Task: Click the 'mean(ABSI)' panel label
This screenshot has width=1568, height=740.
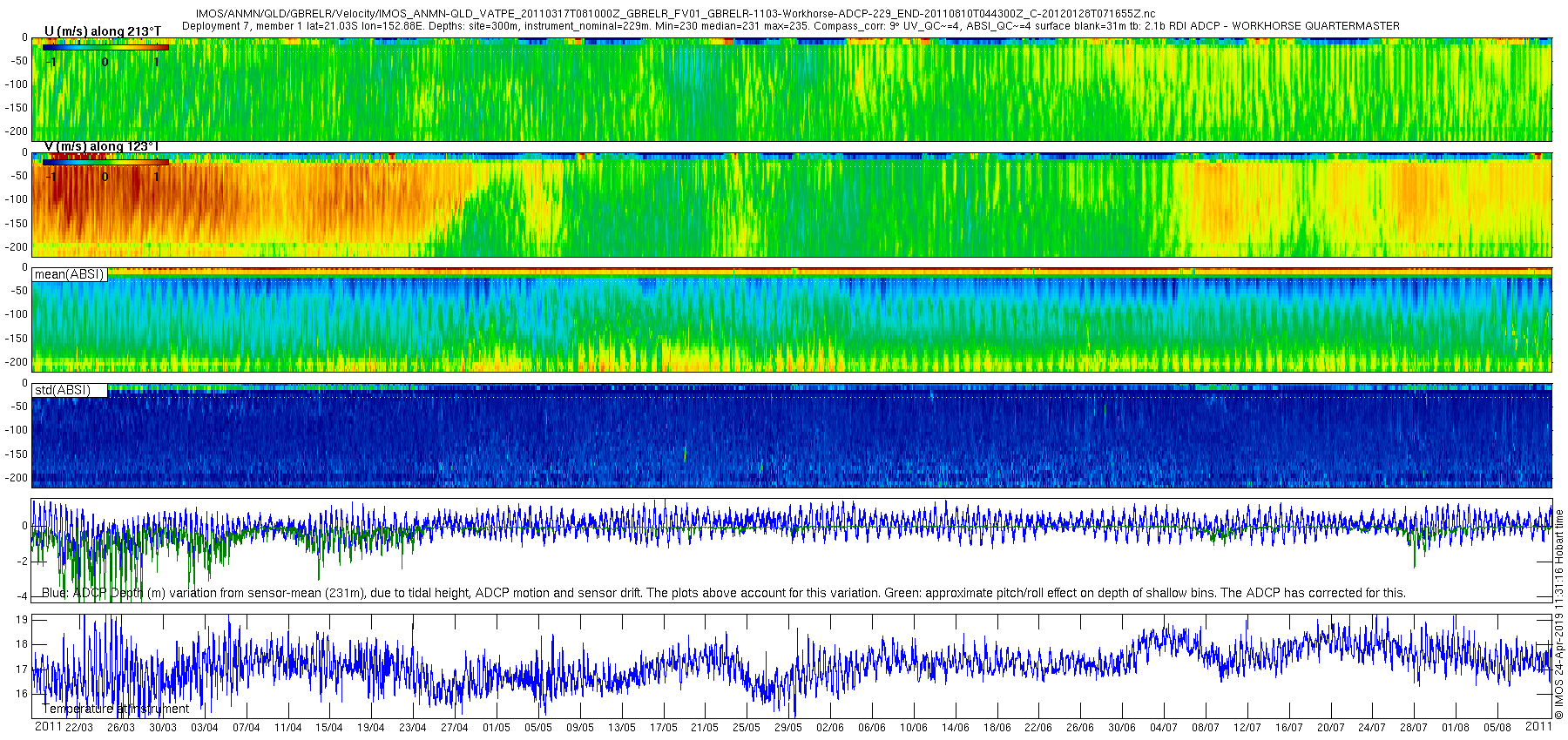Action: click(69, 274)
